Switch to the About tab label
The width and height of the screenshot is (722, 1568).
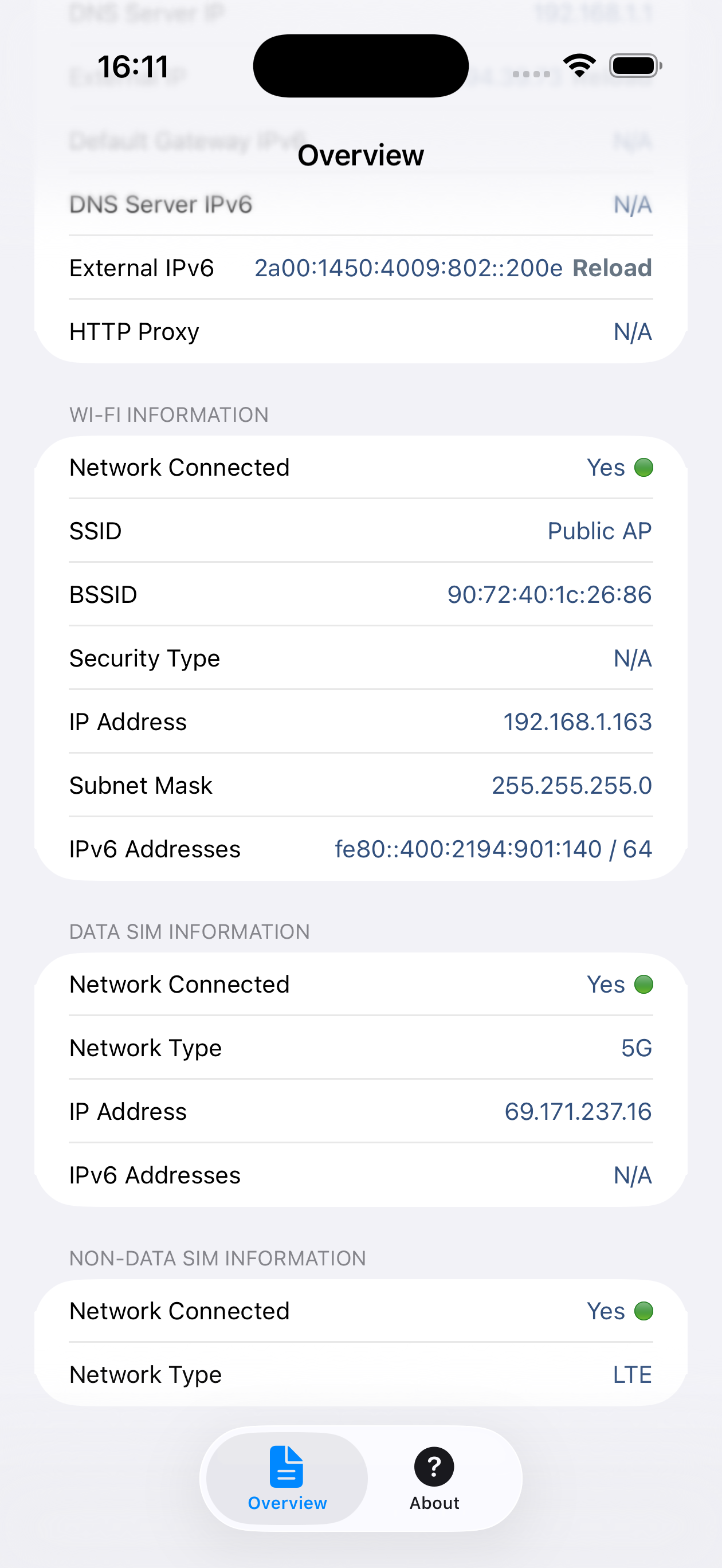click(x=434, y=1503)
